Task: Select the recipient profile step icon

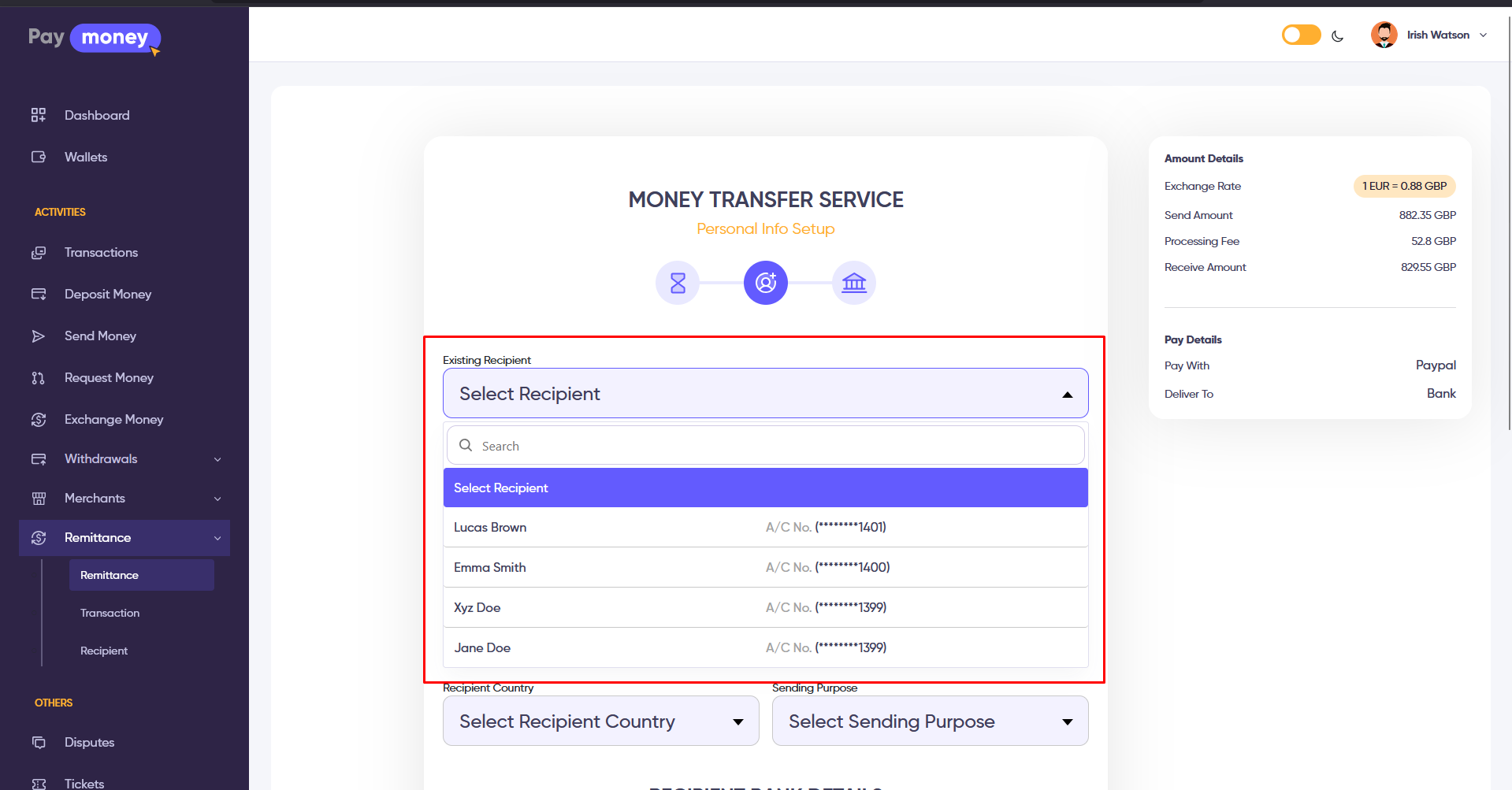Action: (x=766, y=283)
